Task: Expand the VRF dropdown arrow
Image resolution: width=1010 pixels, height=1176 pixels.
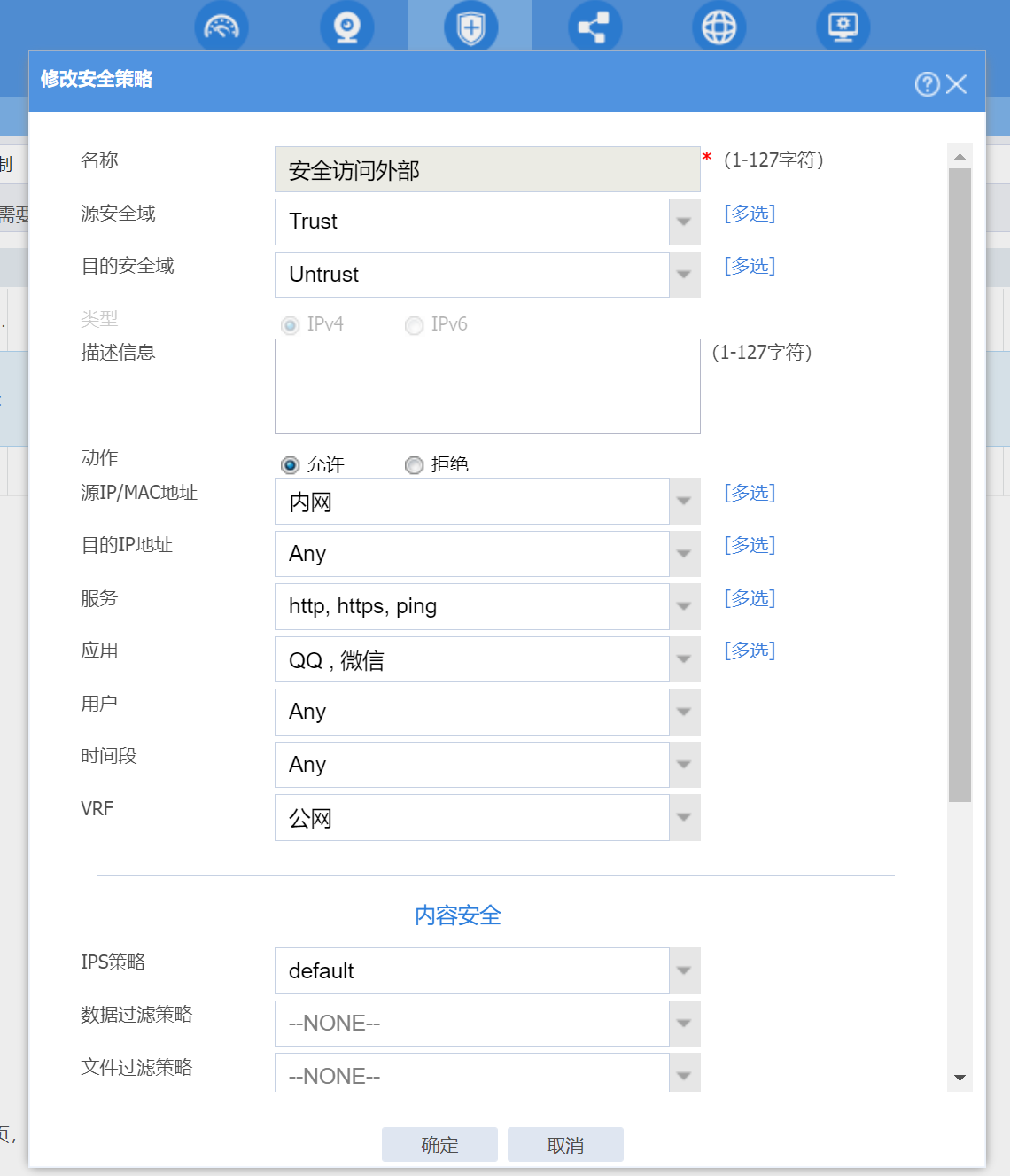Action: 684,817
